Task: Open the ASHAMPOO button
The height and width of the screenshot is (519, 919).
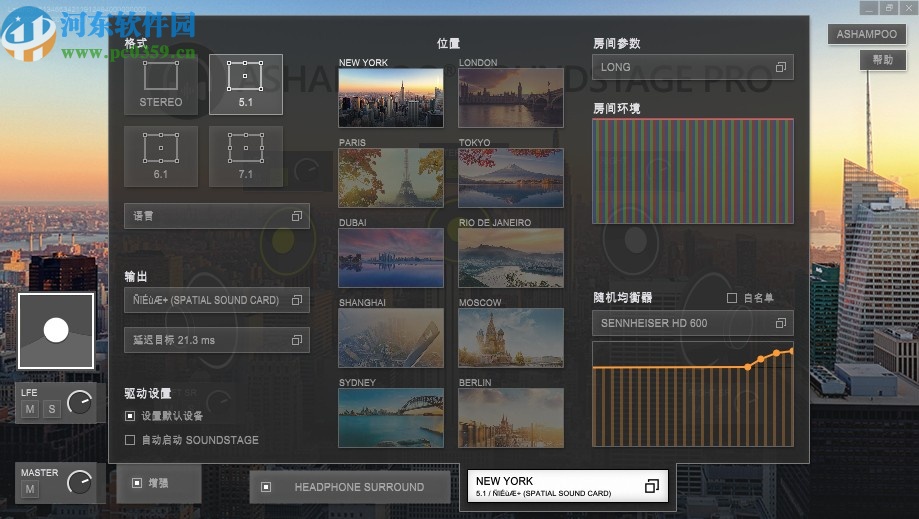Action: (x=867, y=34)
